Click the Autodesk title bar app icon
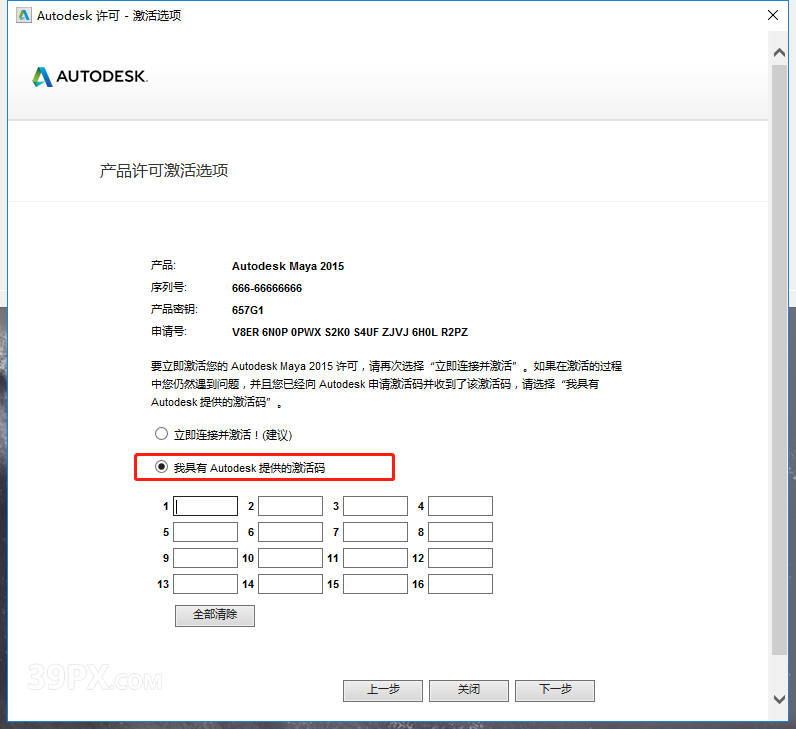The image size is (796, 729). tap(21, 16)
